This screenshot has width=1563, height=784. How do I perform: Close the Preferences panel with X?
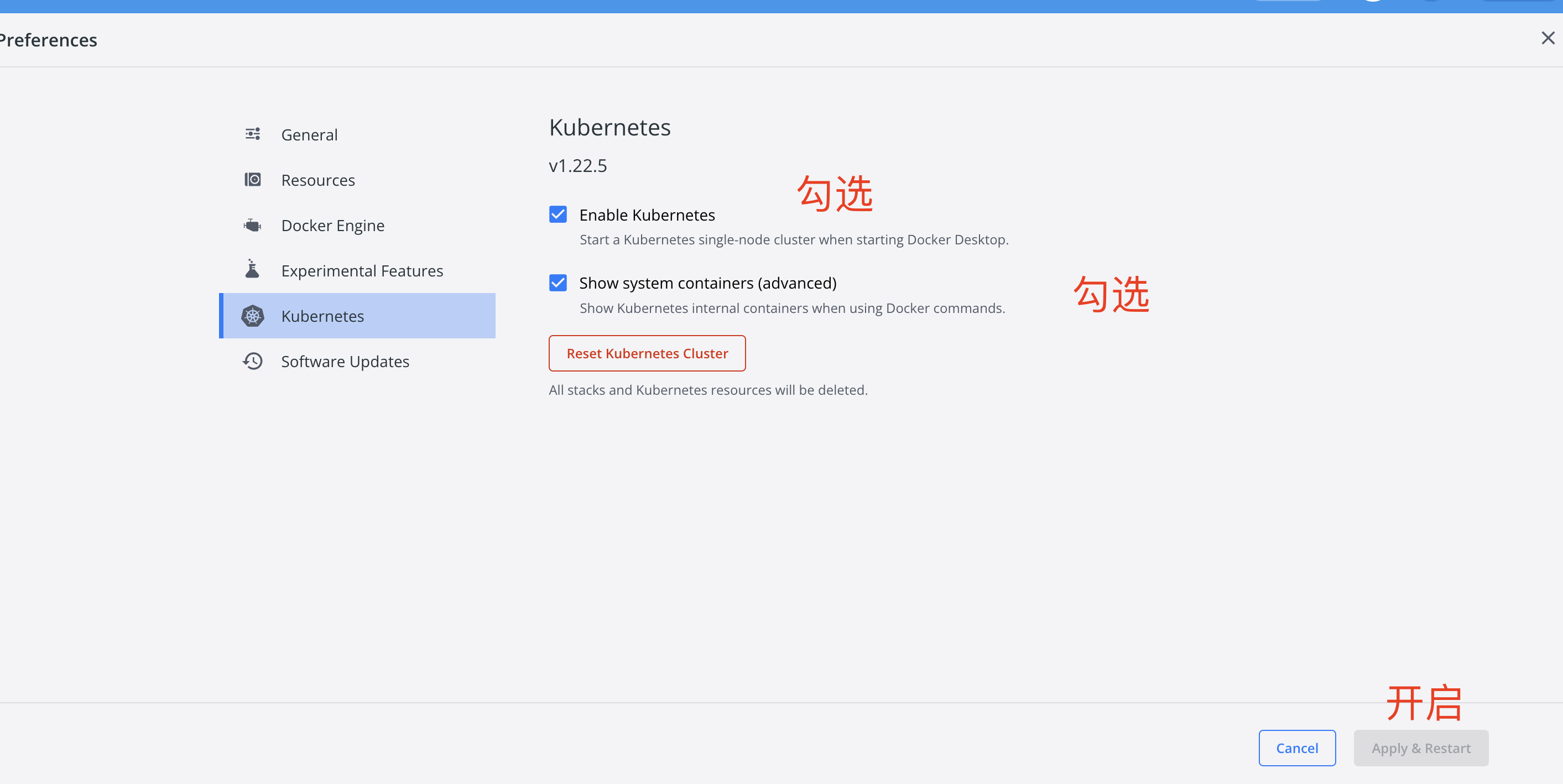click(1548, 38)
